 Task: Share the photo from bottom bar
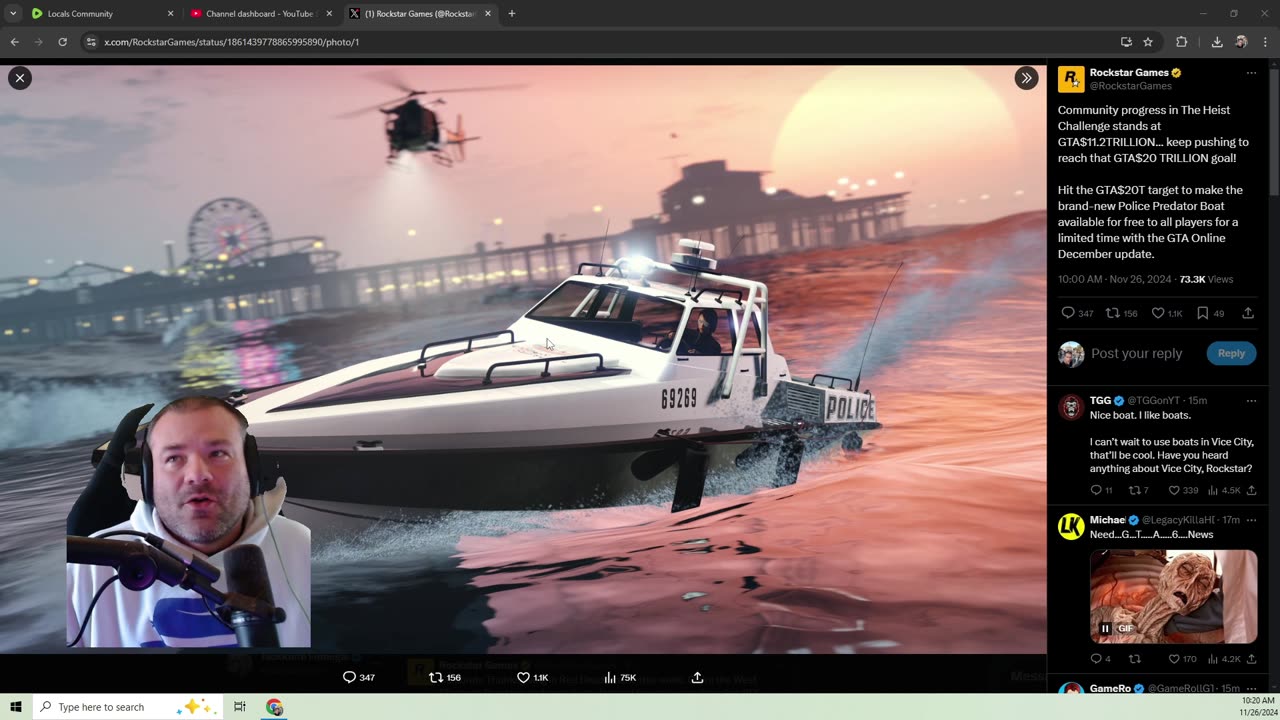pos(697,677)
